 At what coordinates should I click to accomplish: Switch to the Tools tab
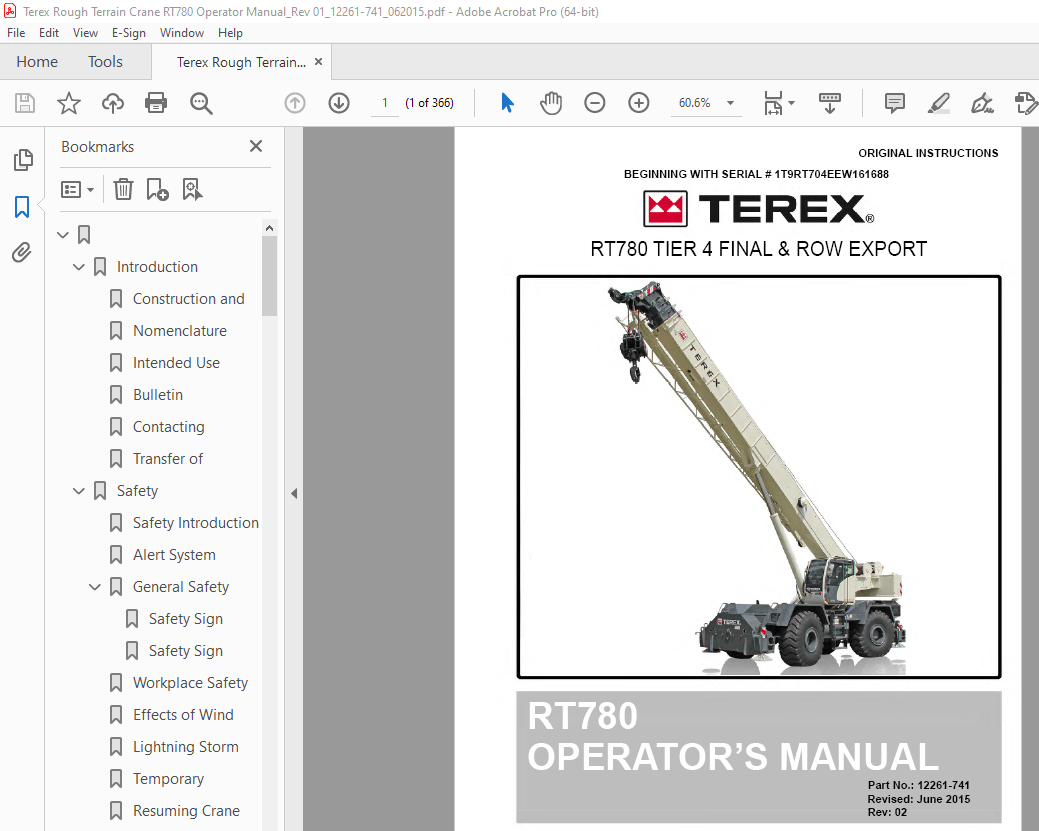104,61
